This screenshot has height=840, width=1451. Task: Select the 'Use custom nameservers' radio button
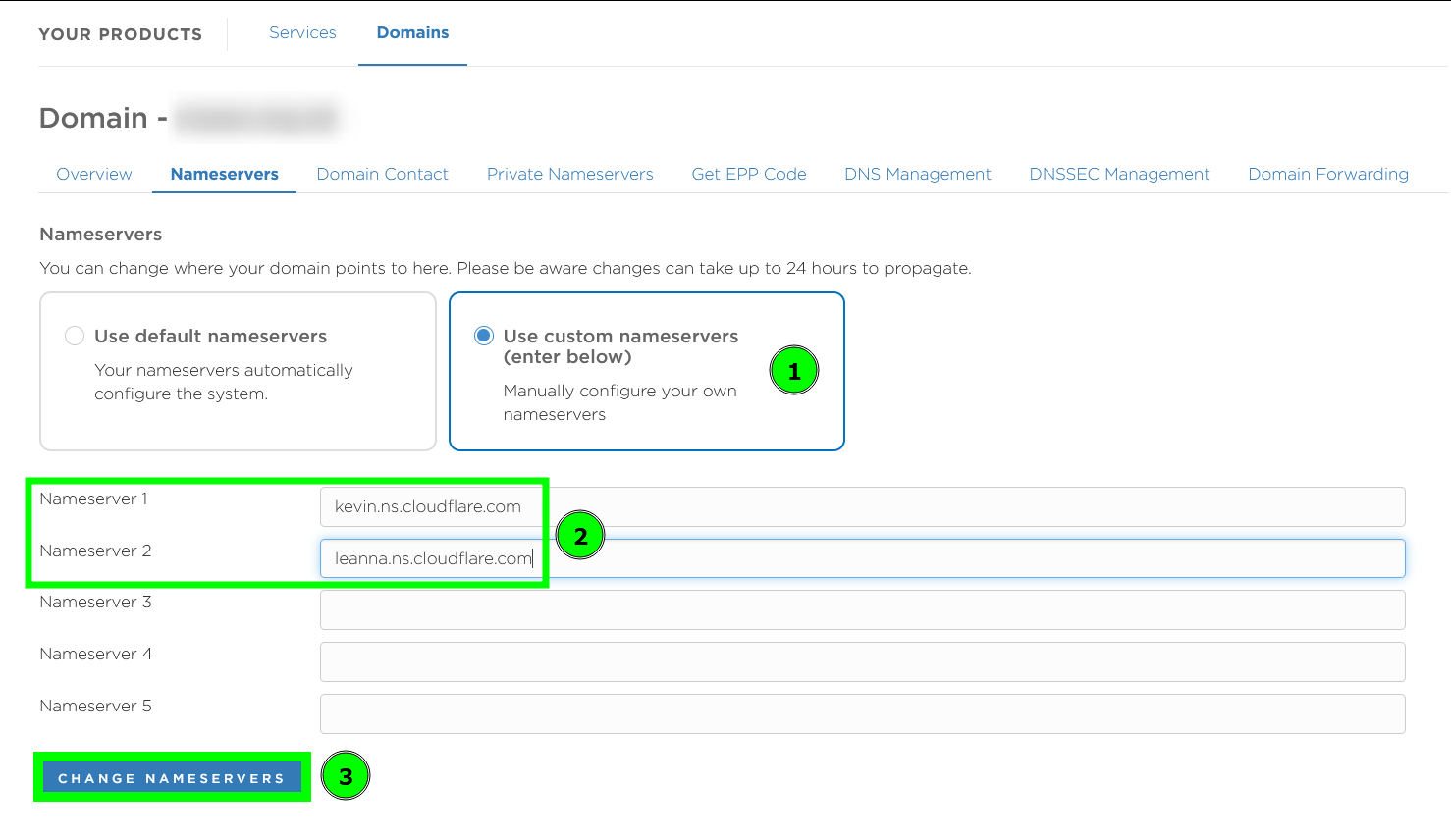(483, 335)
